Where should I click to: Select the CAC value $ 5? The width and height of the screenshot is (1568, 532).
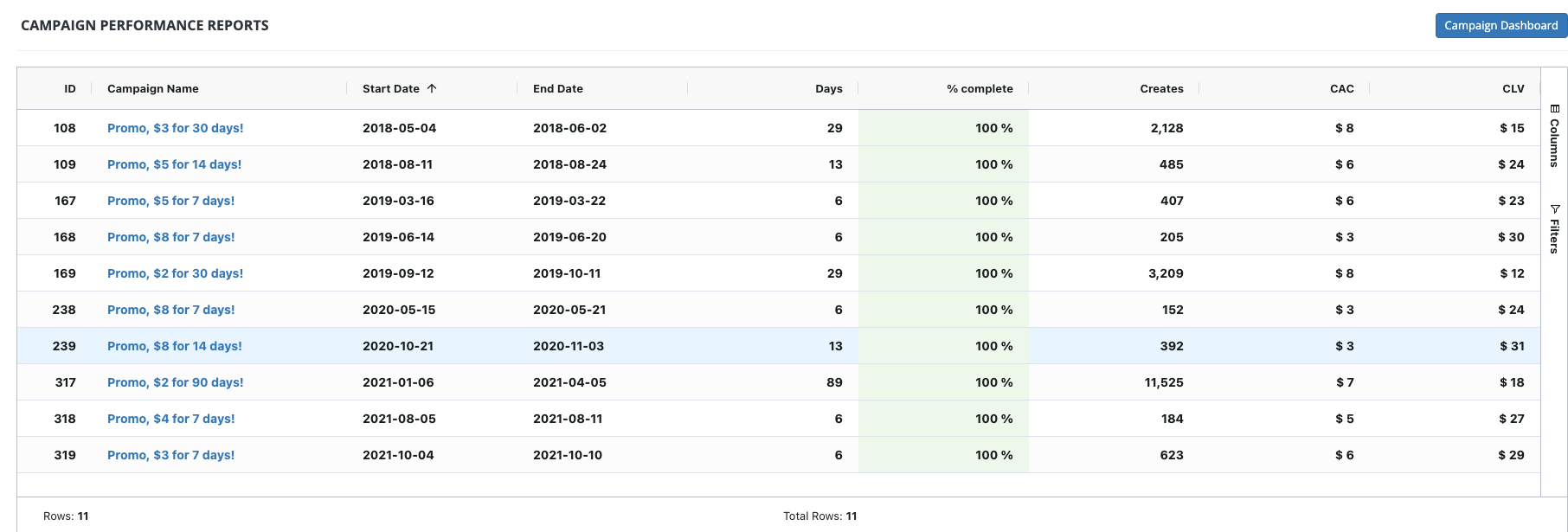tap(1345, 419)
